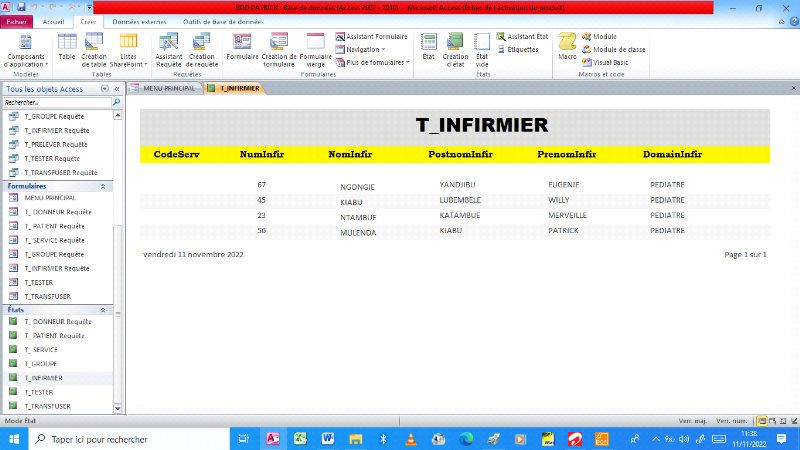Image resolution: width=800 pixels, height=450 pixels.
Task: Create an État vide report
Action: click(x=482, y=50)
